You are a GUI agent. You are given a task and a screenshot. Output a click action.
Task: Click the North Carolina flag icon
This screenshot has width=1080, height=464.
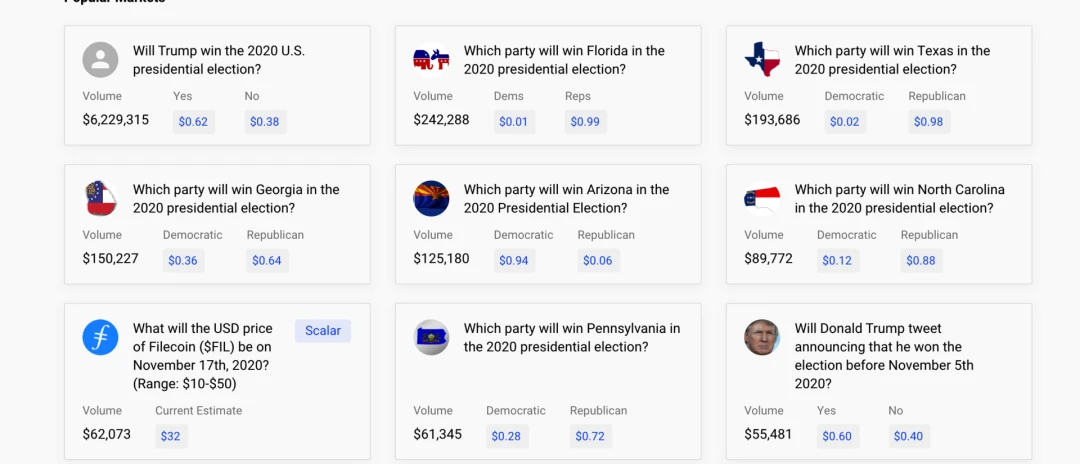pos(762,198)
